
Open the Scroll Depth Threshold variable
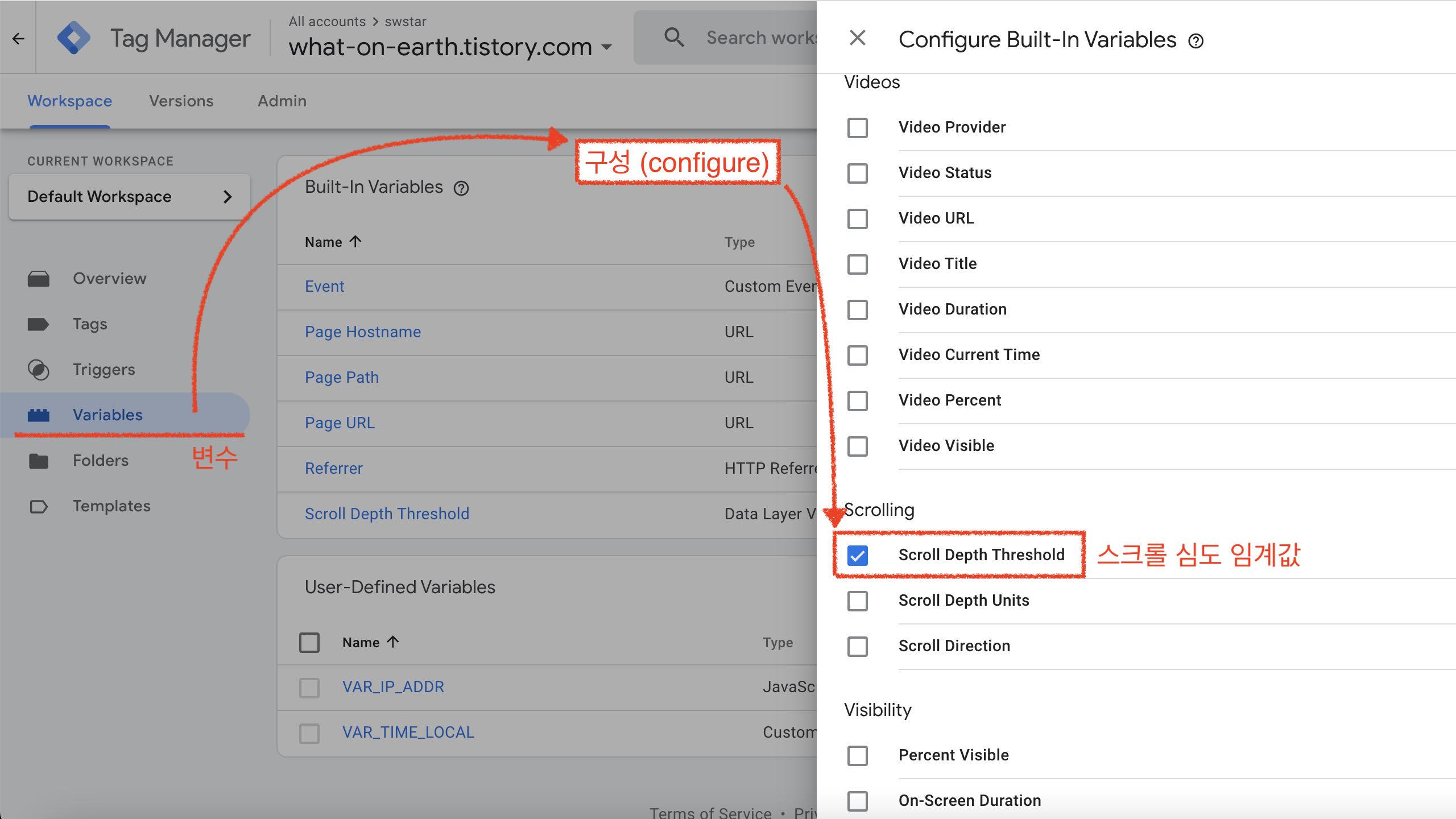tap(387, 514)
